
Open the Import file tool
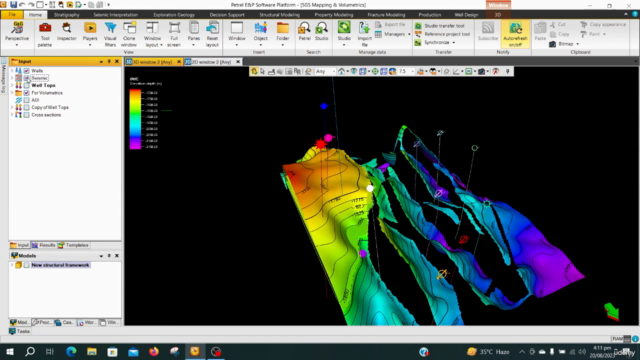[364, 34]
